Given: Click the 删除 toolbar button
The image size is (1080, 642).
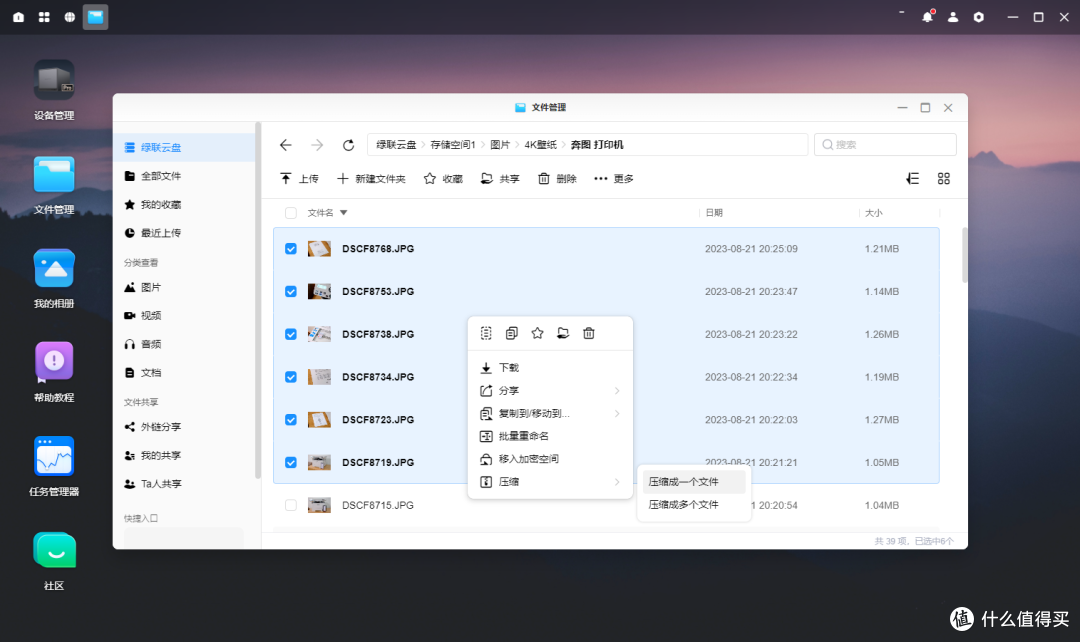Looking at the screenshot, I should coord(557,178).
